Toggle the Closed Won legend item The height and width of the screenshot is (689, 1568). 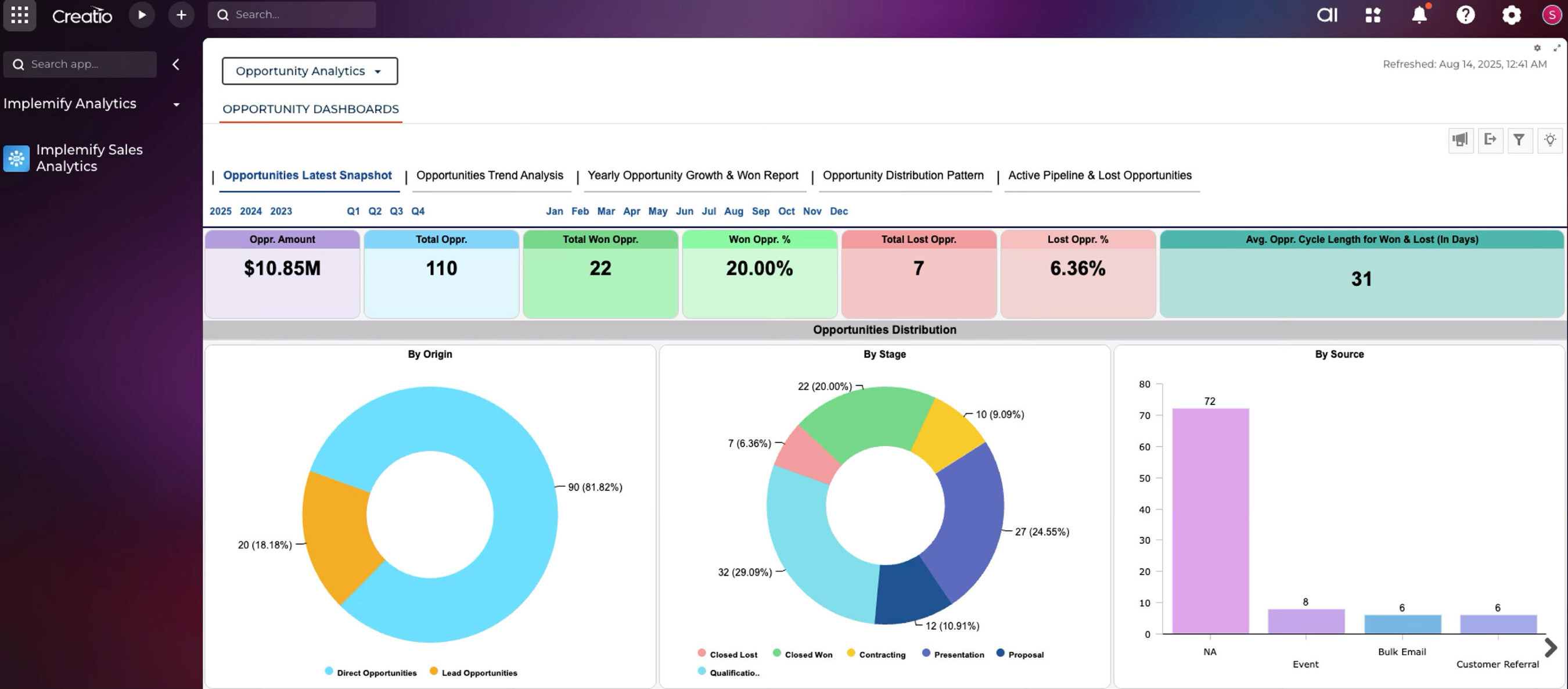[x=802, y=654]
